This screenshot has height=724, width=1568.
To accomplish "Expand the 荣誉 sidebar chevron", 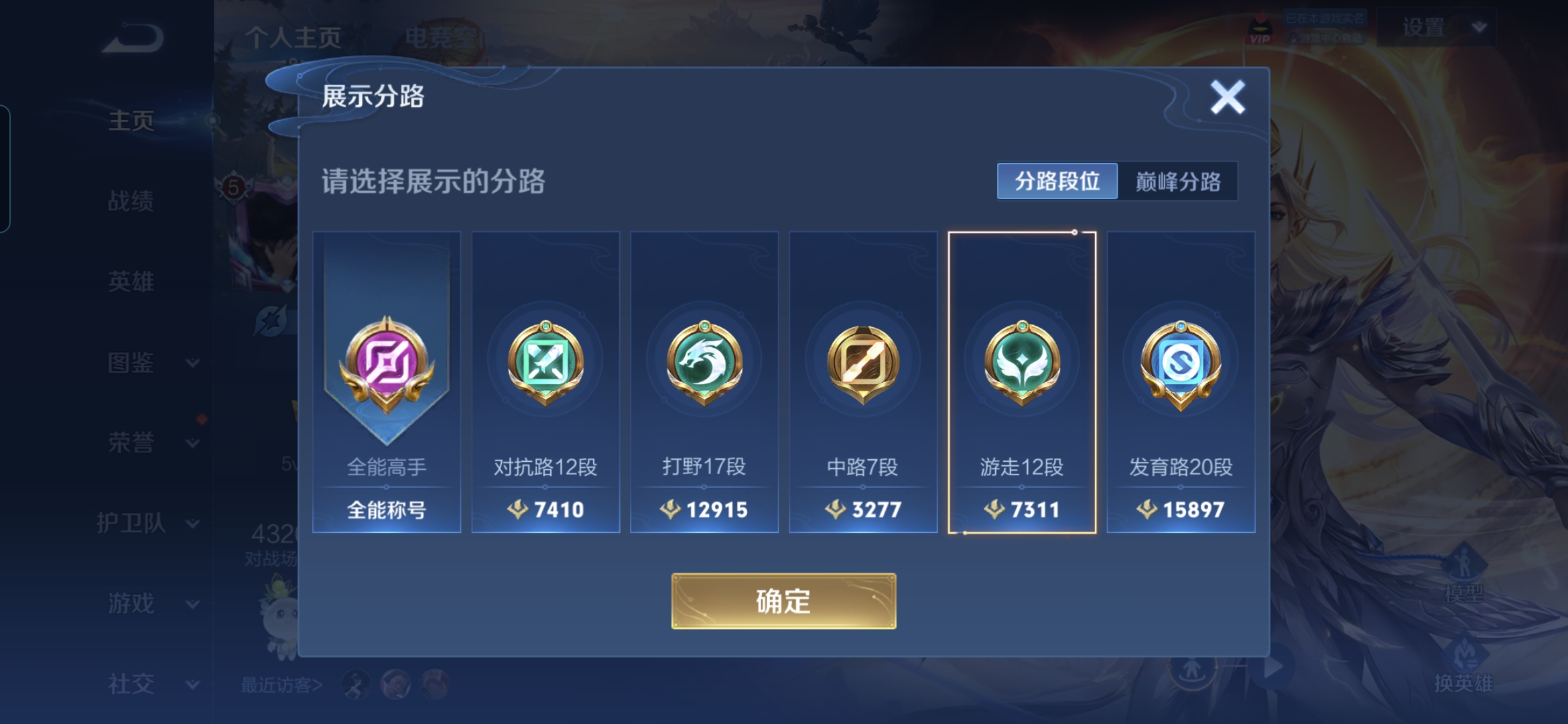I will (193, 443).
